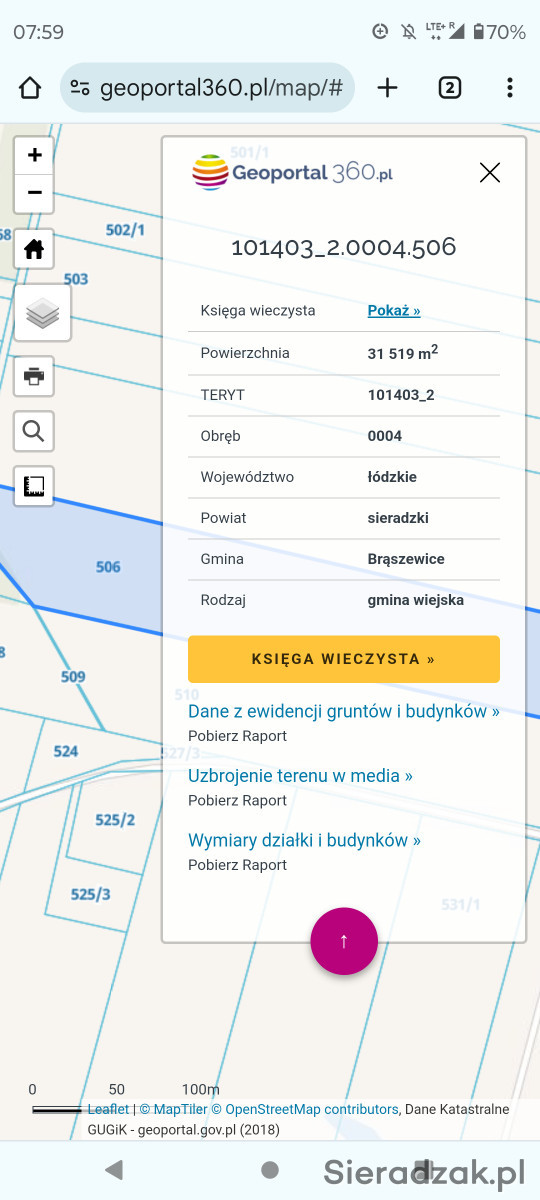Image resolution: width=540 pixels, height=1200 pixels.
Task: Open Wymiary działki i budynków link
Action: [x=304, y=841]
